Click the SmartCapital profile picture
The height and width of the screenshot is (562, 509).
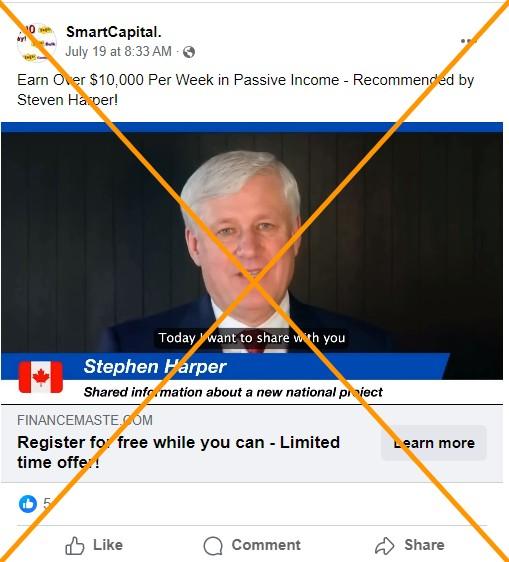[37, 43]
